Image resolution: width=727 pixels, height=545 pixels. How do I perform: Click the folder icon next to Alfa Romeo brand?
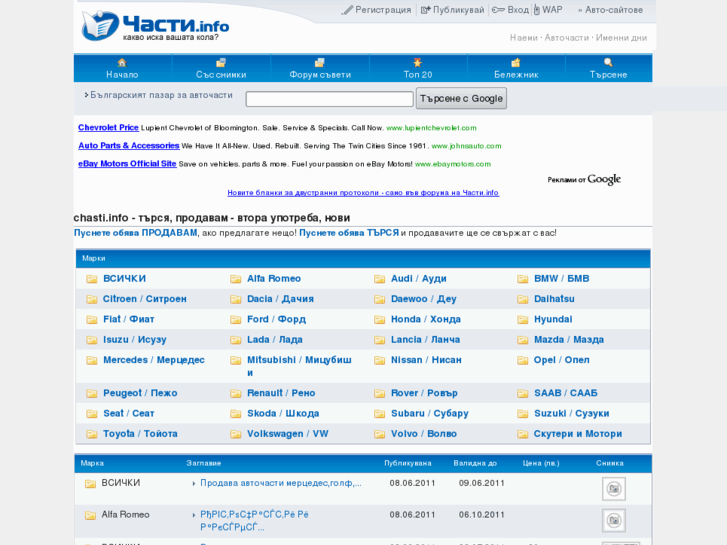click(x=236, y=279)
